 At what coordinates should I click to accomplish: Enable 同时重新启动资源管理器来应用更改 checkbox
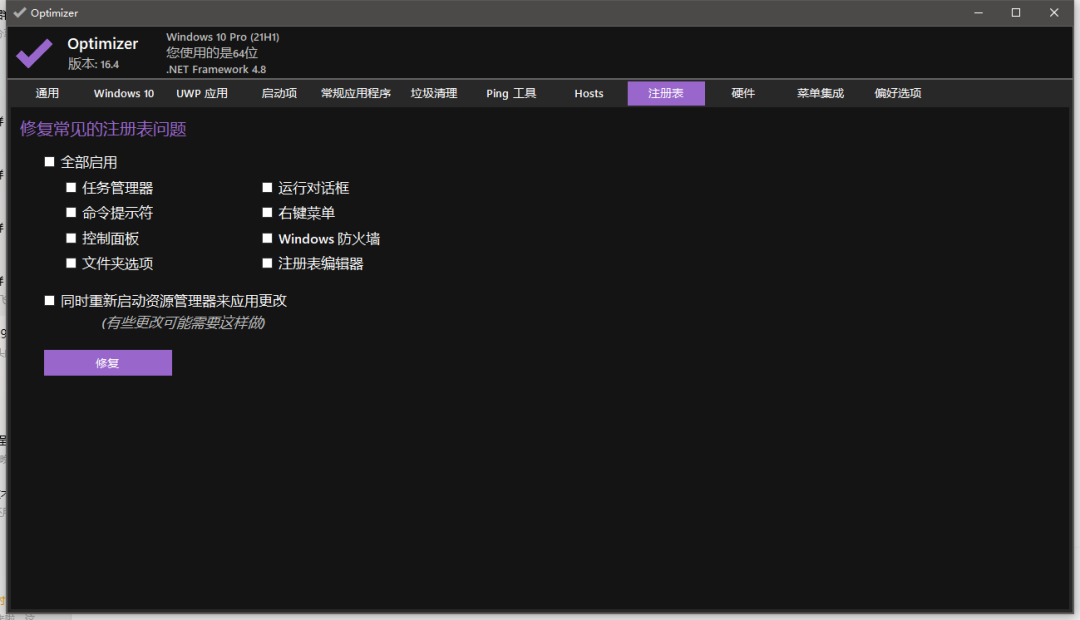[50, 300]
